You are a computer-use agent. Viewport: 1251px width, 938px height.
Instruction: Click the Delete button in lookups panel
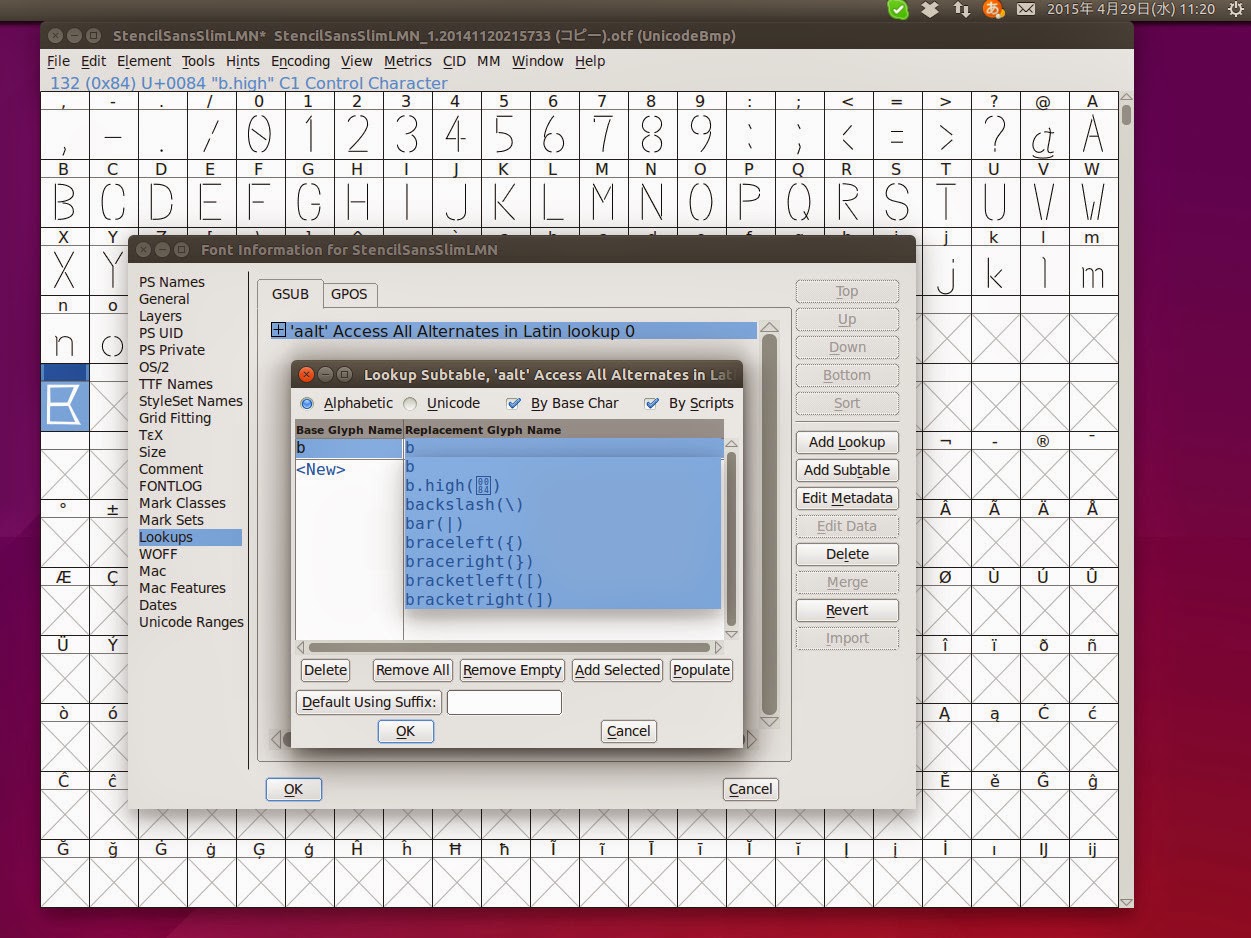tap(847, 554)
